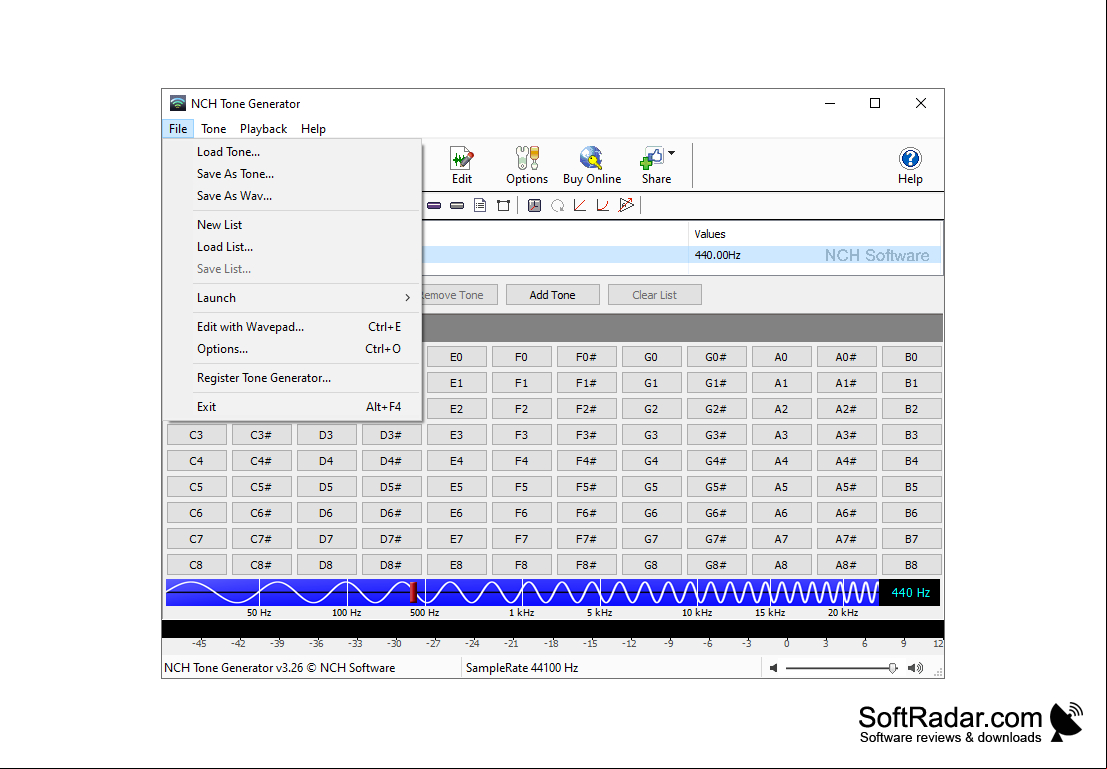Image resolution: width=1107 pixels, height=769 pixels.
Task: Open the Edit tool in the toolbar
Action: [462, 165]
